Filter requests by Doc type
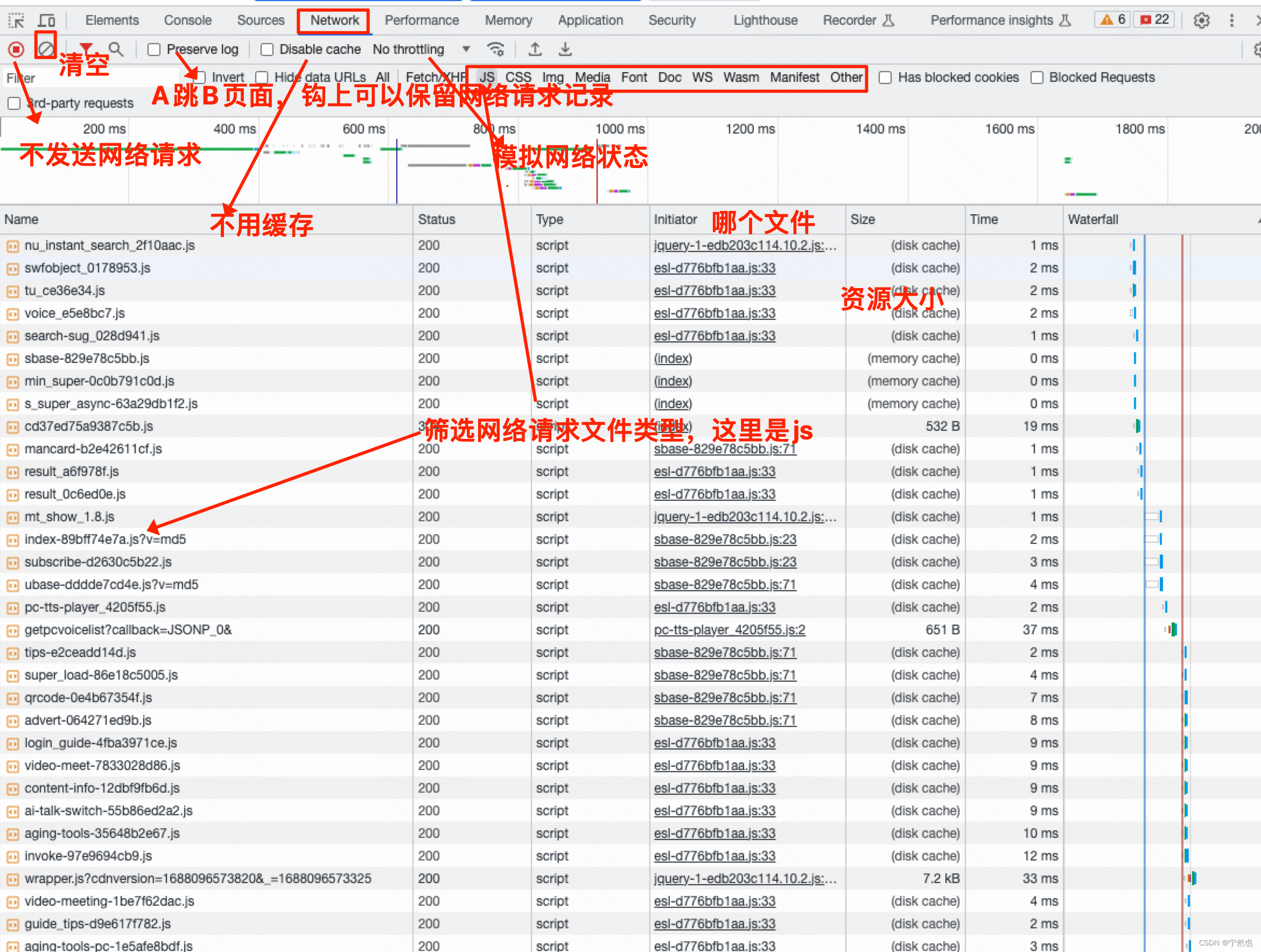This screenshot has height=952, width=1261. pyautogui.click(x=669, y=78)
